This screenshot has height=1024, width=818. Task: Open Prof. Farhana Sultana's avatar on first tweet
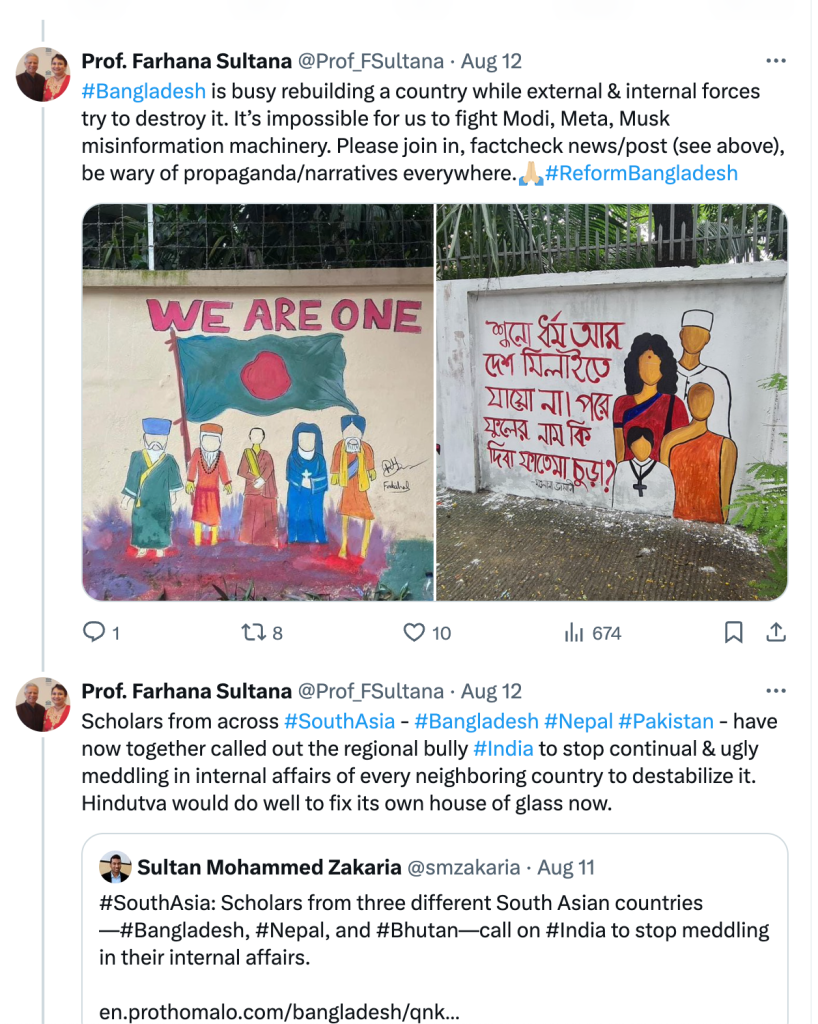(x=43, y=74)
